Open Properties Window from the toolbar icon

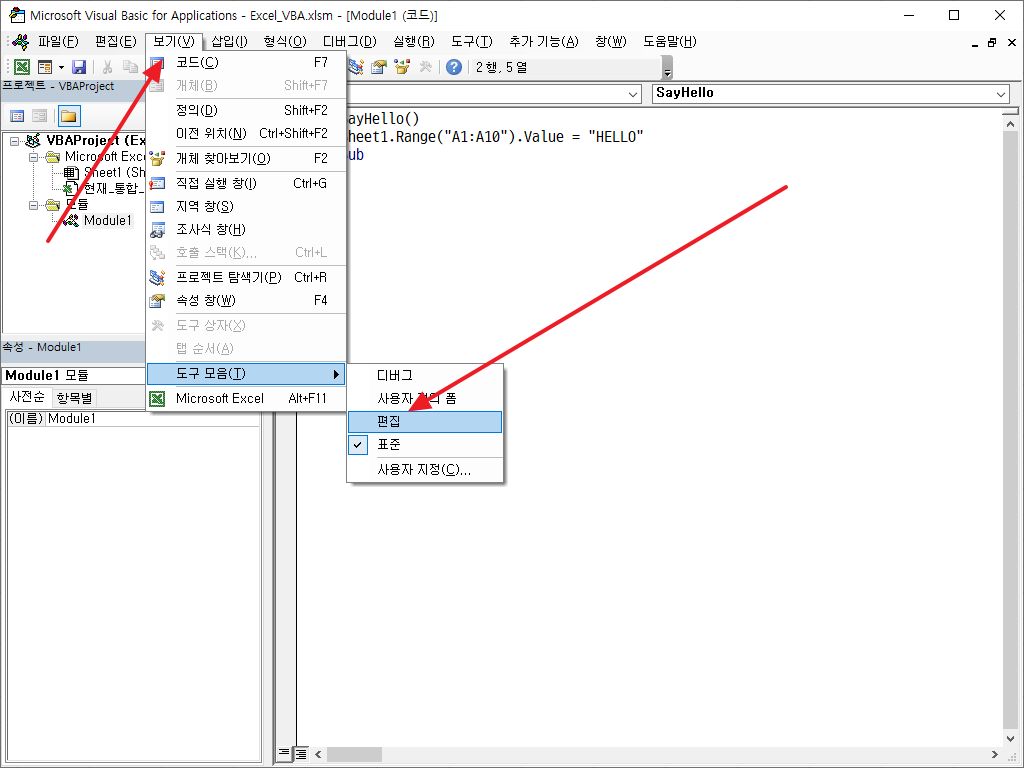point(379,67)
